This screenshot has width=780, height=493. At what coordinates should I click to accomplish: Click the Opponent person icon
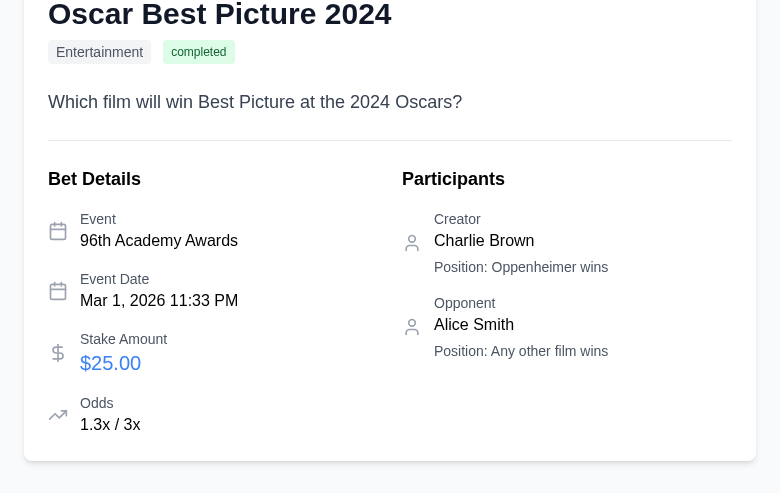click(x=412, y=327)
